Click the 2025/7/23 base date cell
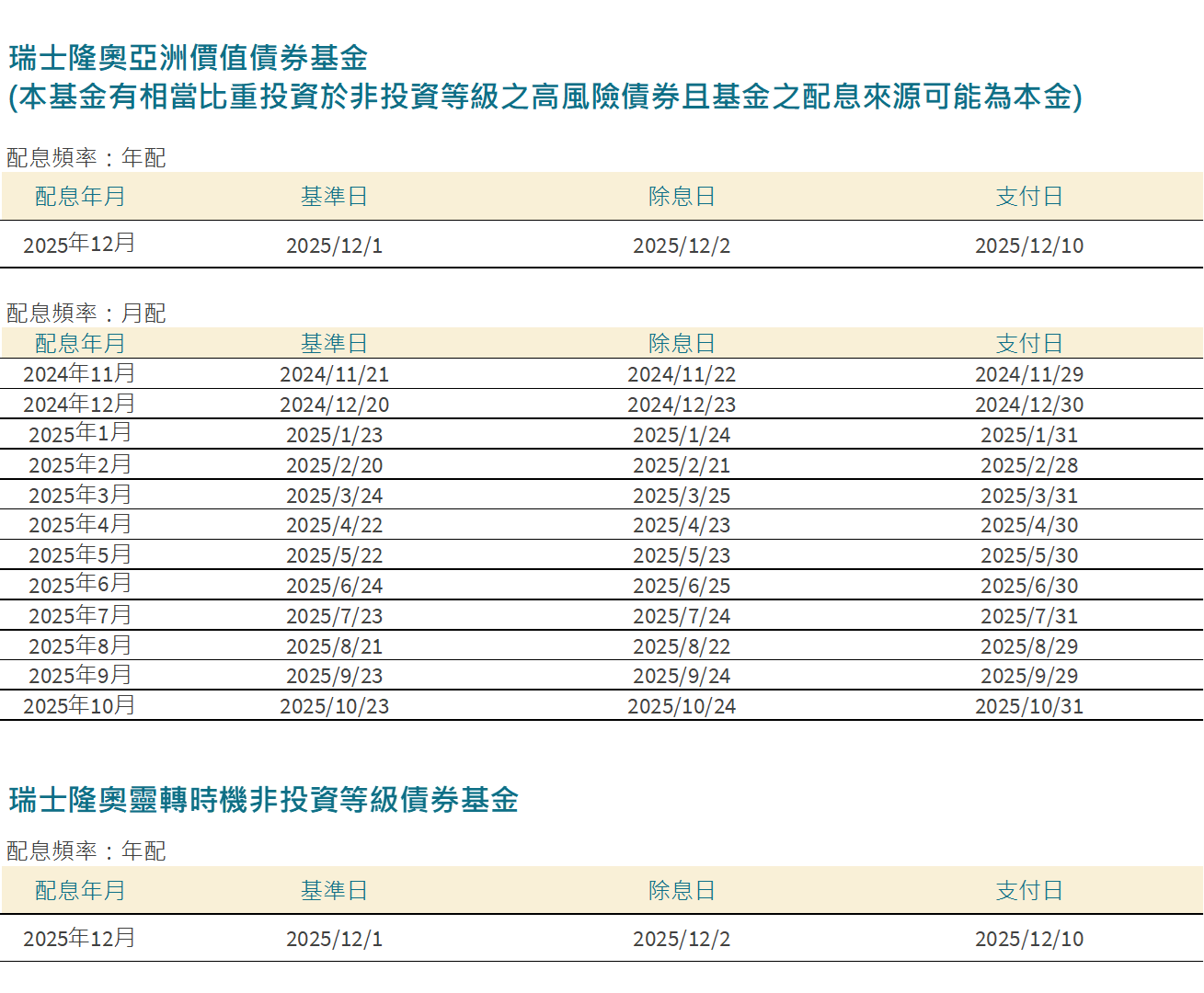Screen dimensions: 1204x993 tap(334, 616)
